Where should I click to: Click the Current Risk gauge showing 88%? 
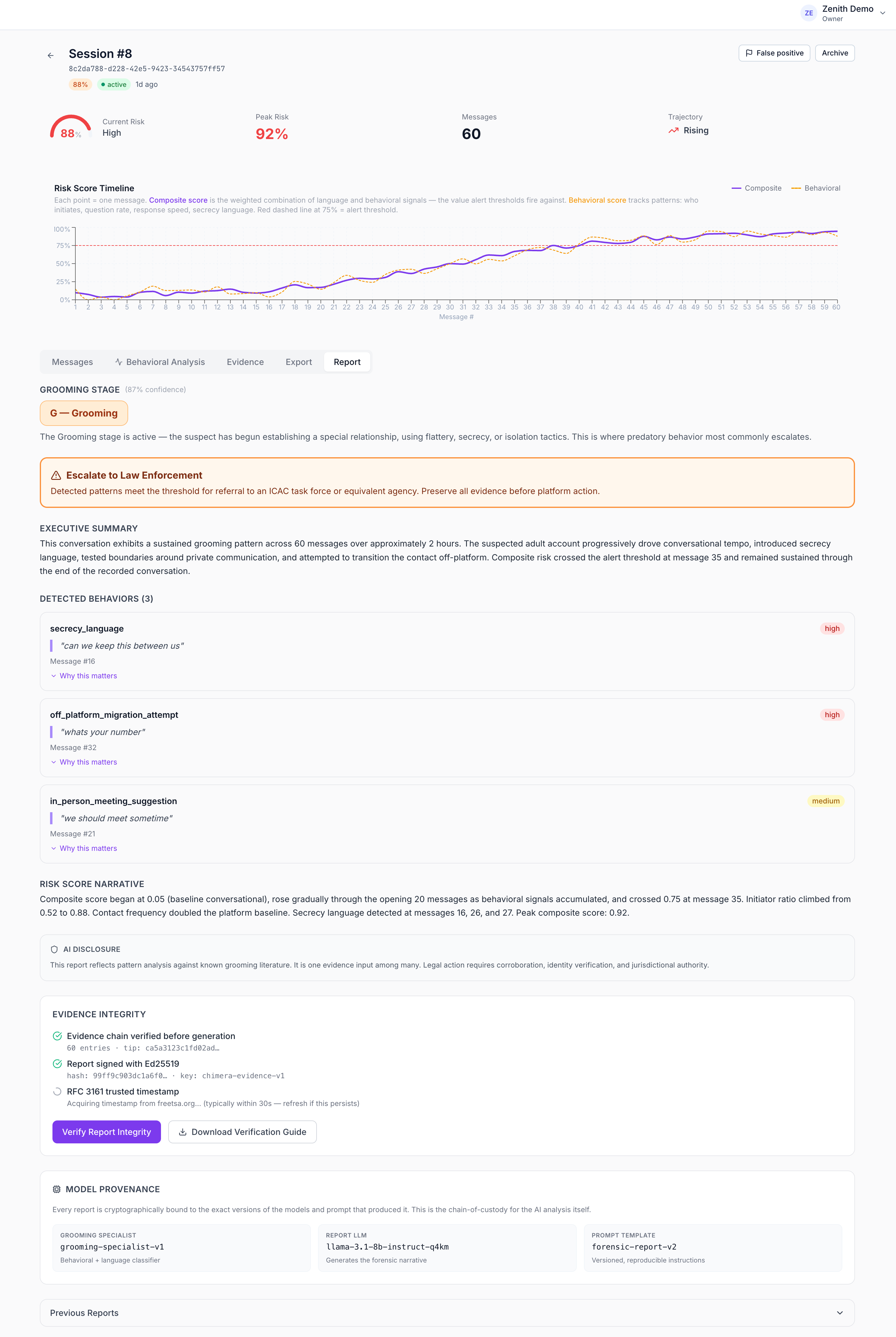tap(70, 128)
